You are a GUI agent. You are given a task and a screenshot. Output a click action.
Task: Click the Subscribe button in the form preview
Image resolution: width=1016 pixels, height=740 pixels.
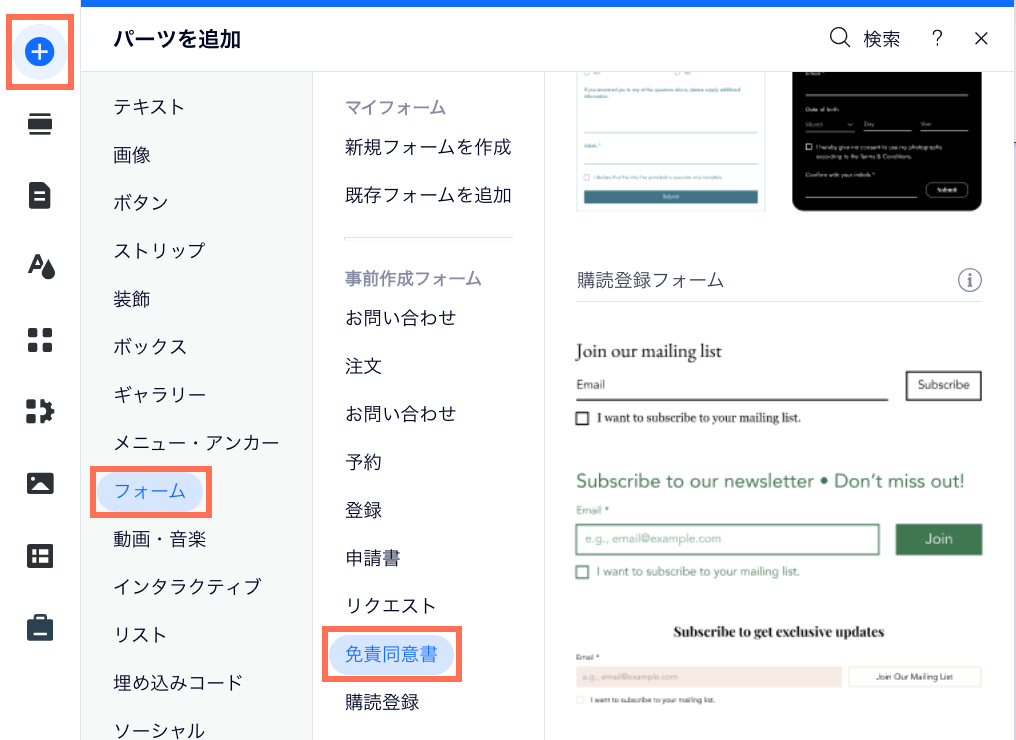click(x=942, y=385)
